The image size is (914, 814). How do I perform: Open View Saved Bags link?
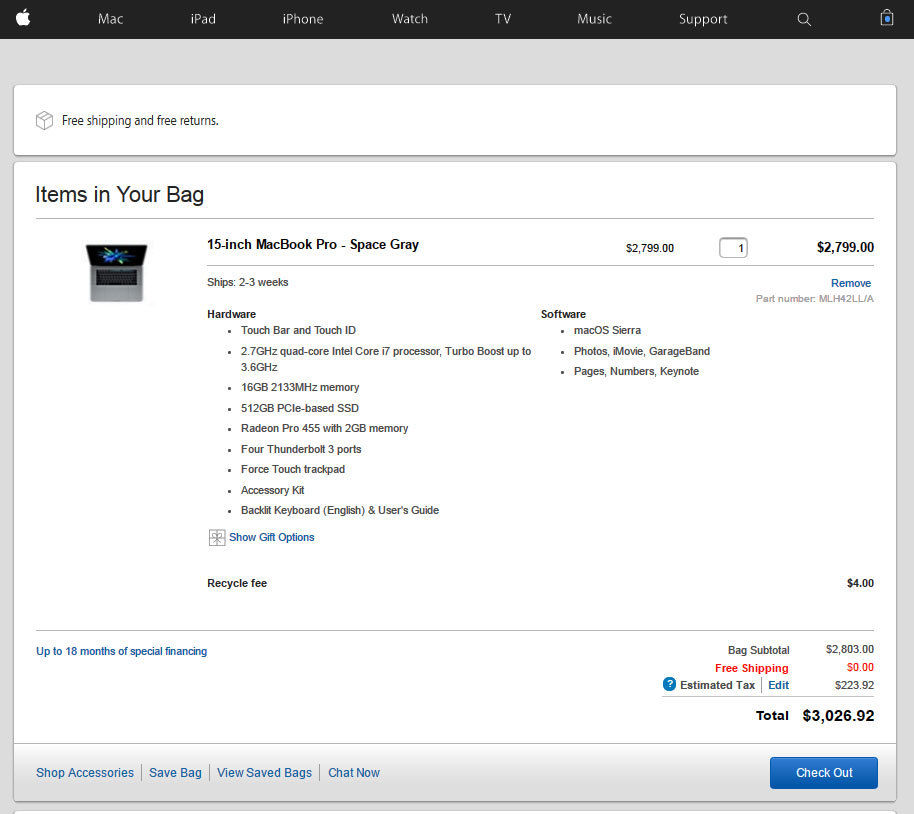pos(264,773)
